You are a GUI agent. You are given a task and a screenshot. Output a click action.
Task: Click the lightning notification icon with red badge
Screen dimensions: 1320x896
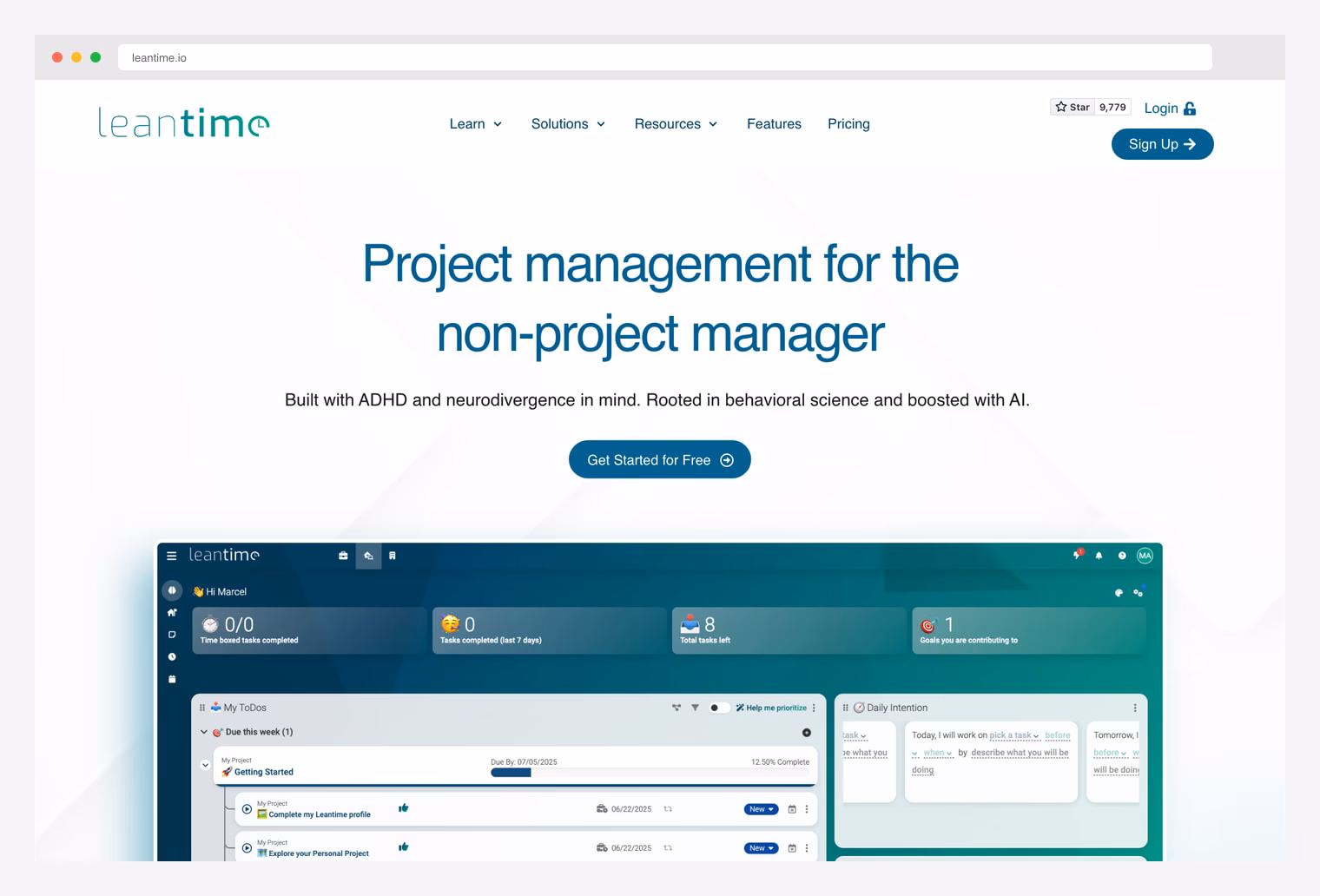pos(1078,554)
